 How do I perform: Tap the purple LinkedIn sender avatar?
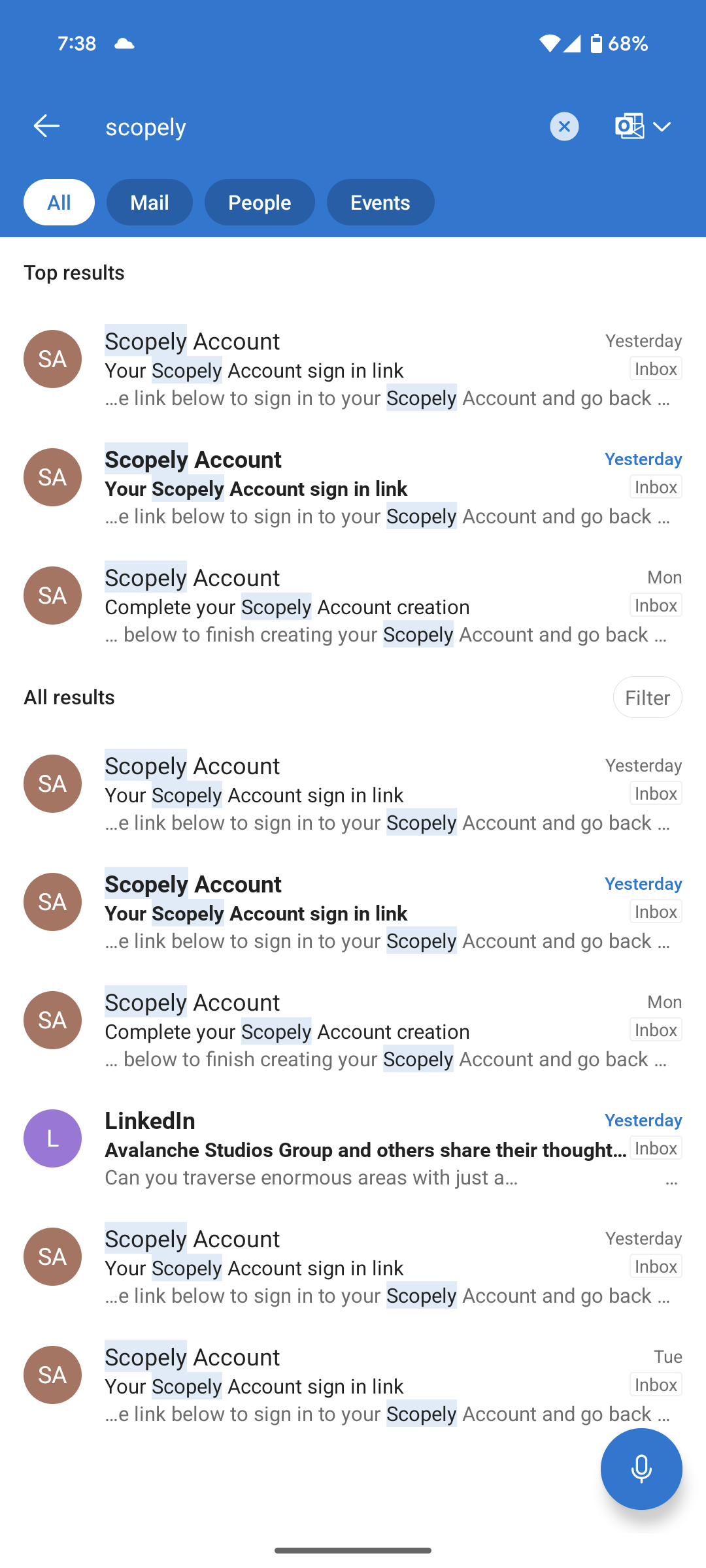point(52,1138)
